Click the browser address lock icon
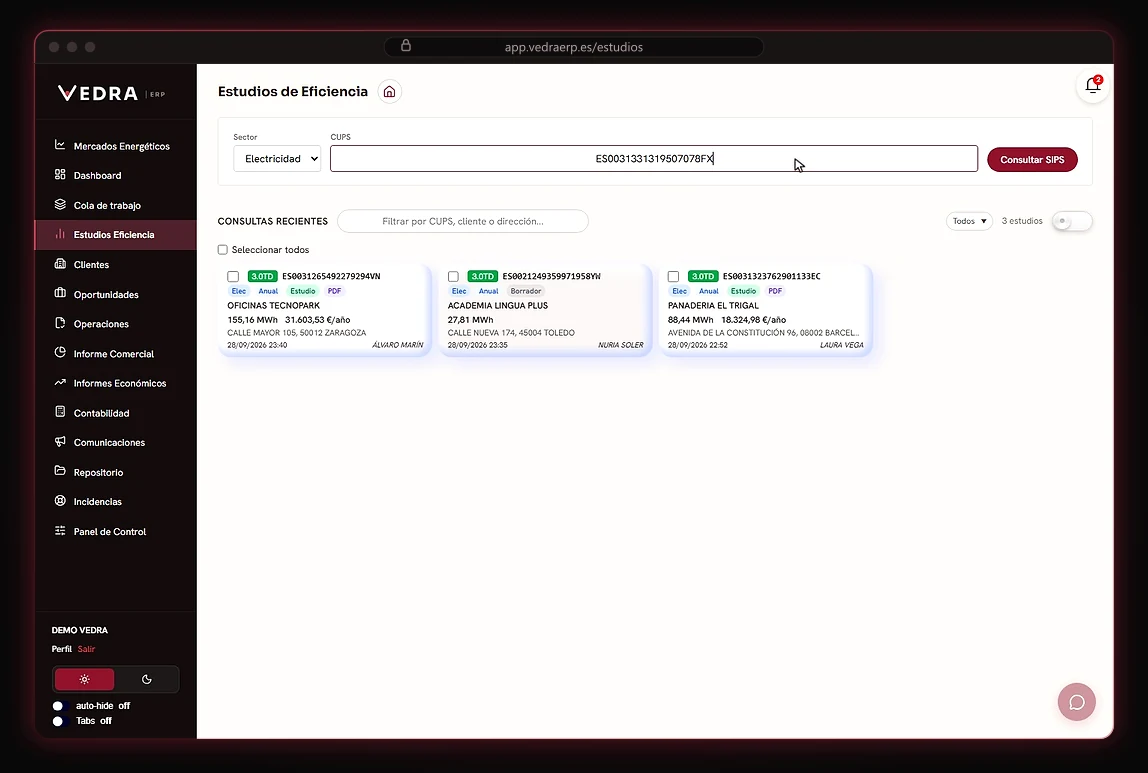 (406, 46)
